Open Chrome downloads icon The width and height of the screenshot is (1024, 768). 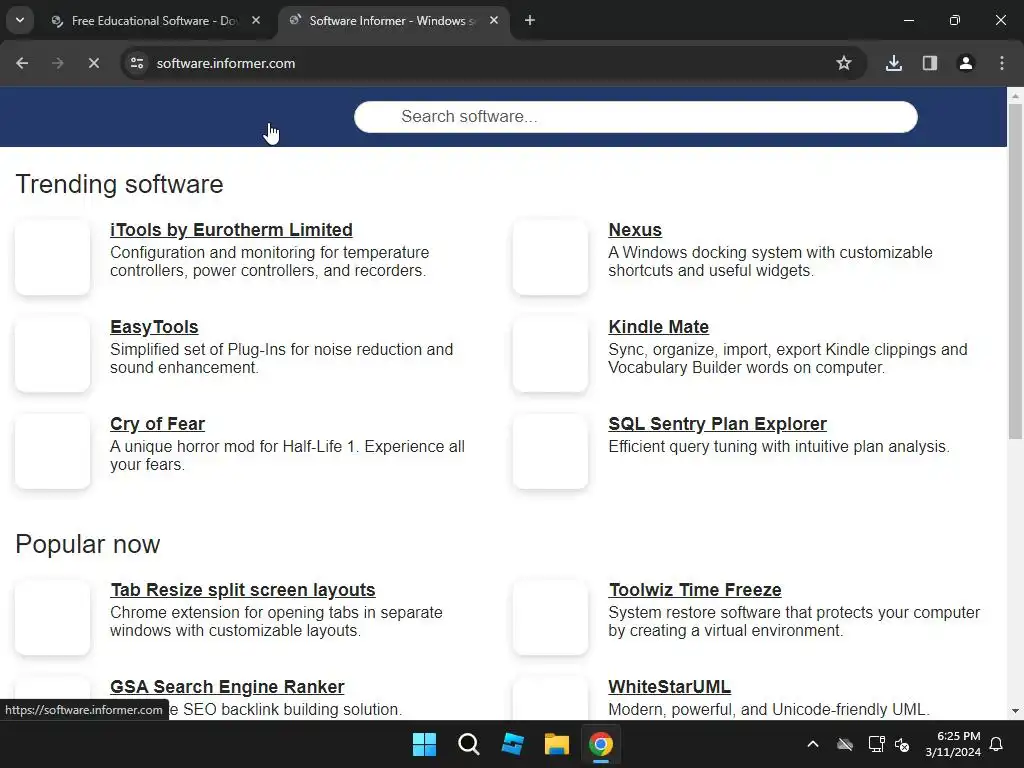point(894,63)
